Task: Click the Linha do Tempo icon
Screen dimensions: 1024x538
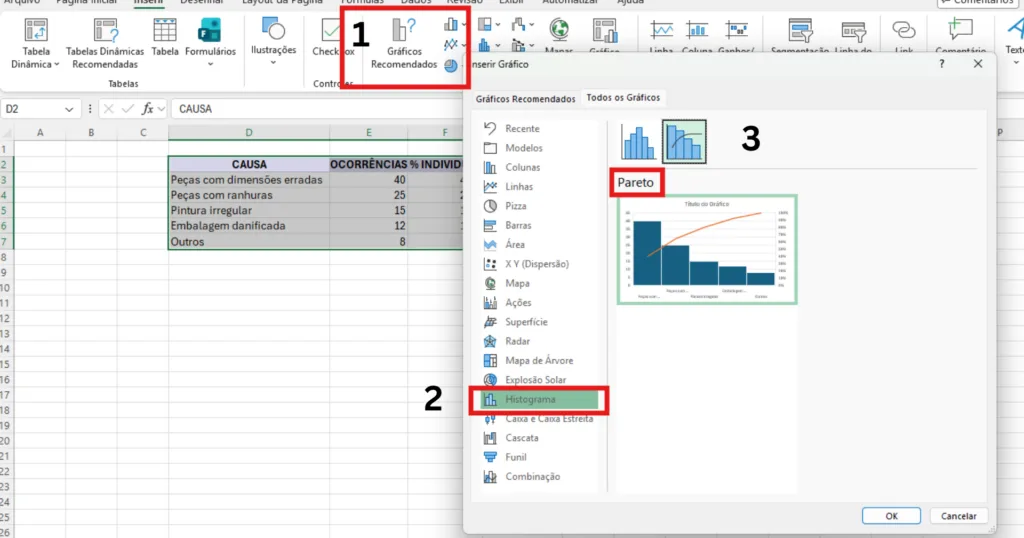Action: tap(853, 31)
